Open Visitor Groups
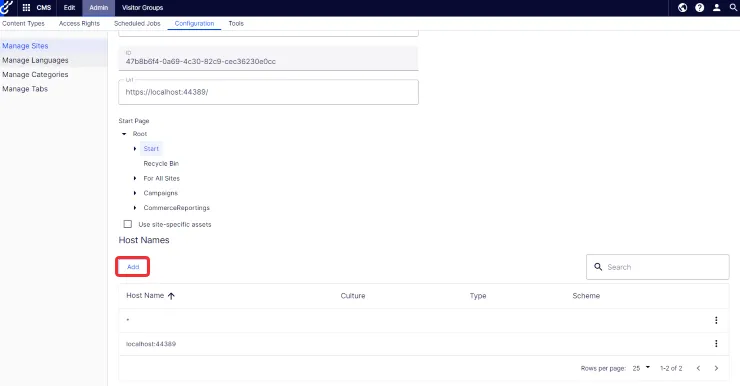Screen dimensions: 740x386 click(x=143, y=8)
